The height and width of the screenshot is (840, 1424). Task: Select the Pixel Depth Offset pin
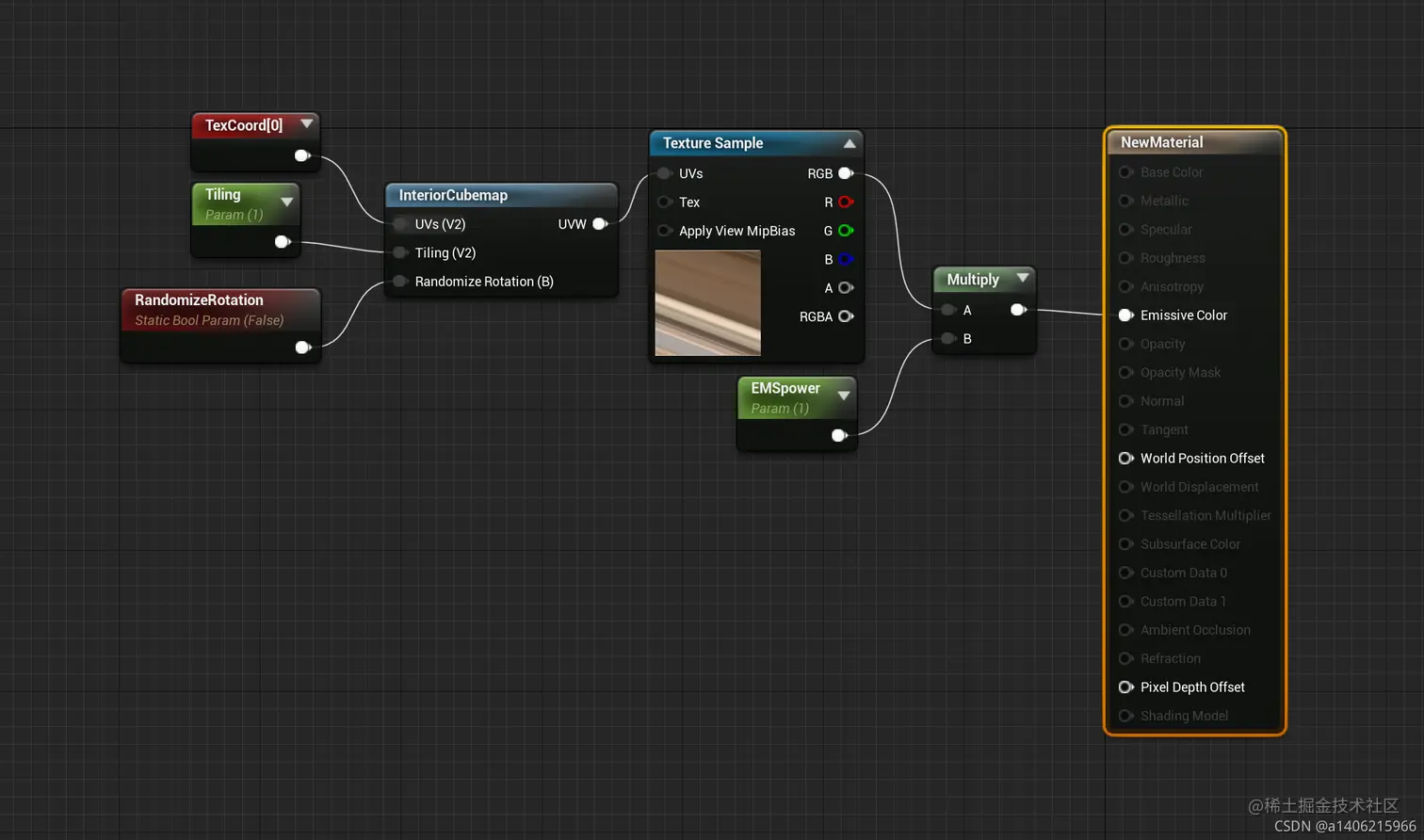1125,687
